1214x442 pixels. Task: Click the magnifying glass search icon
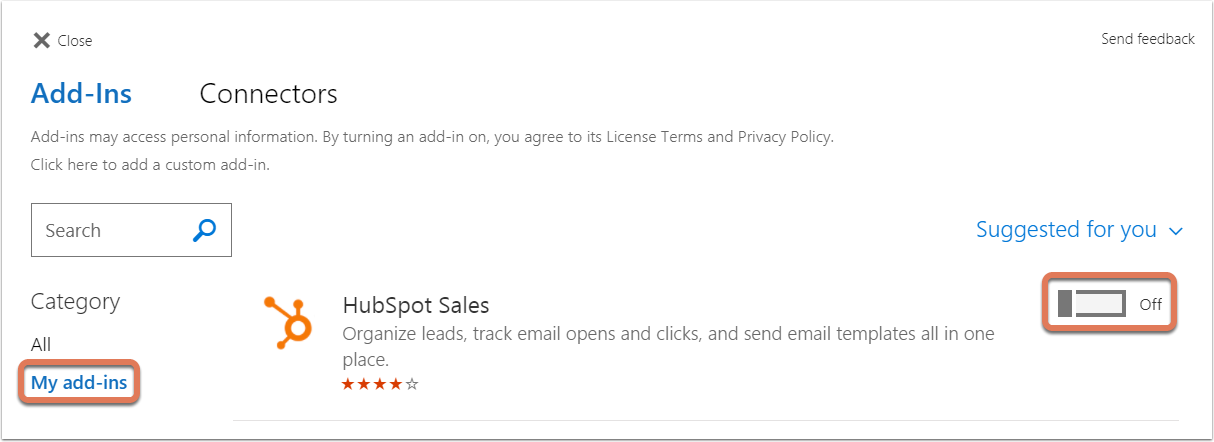pos(204,230)
